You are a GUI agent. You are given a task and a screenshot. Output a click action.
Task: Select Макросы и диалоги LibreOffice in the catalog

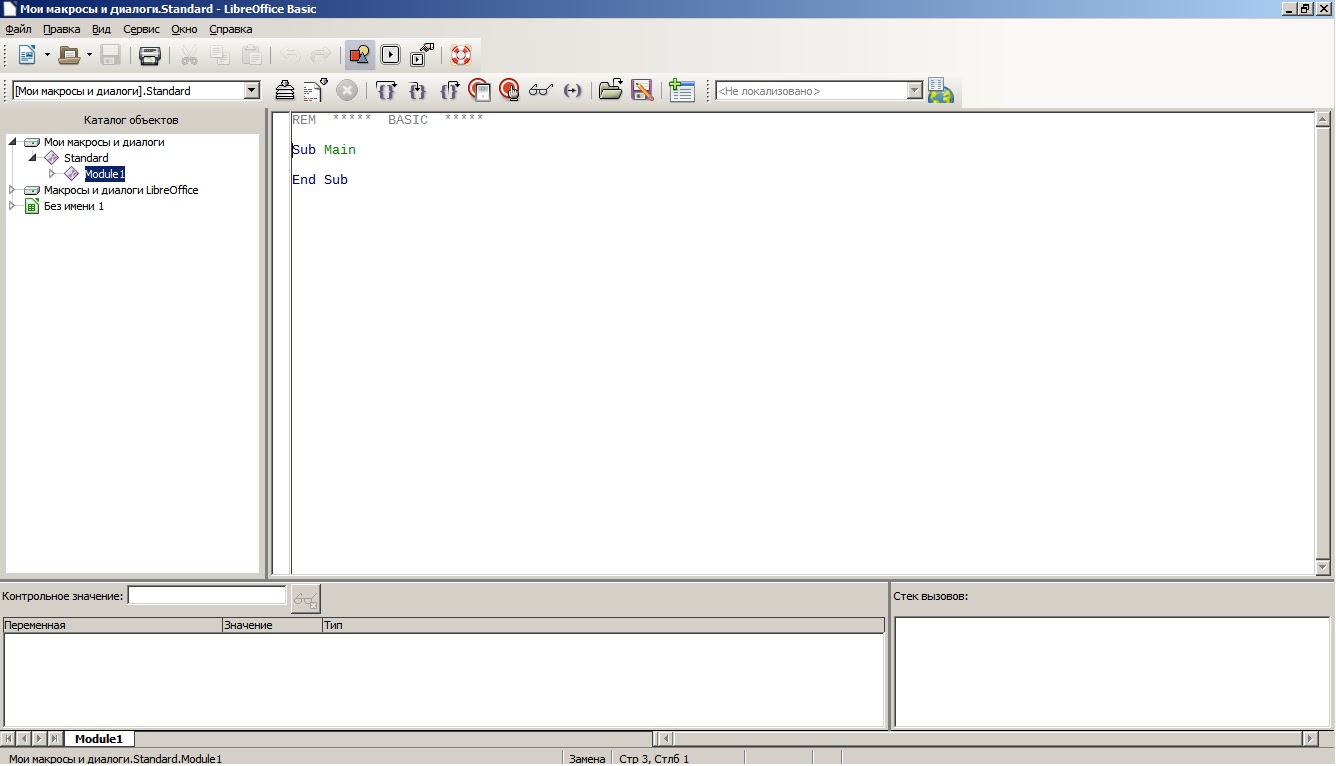coord(120,189)
